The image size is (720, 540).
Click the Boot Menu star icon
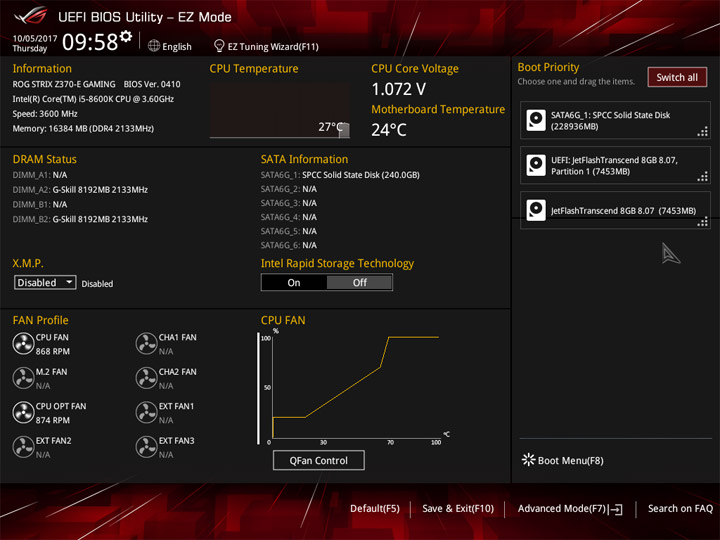click(529, 460)
